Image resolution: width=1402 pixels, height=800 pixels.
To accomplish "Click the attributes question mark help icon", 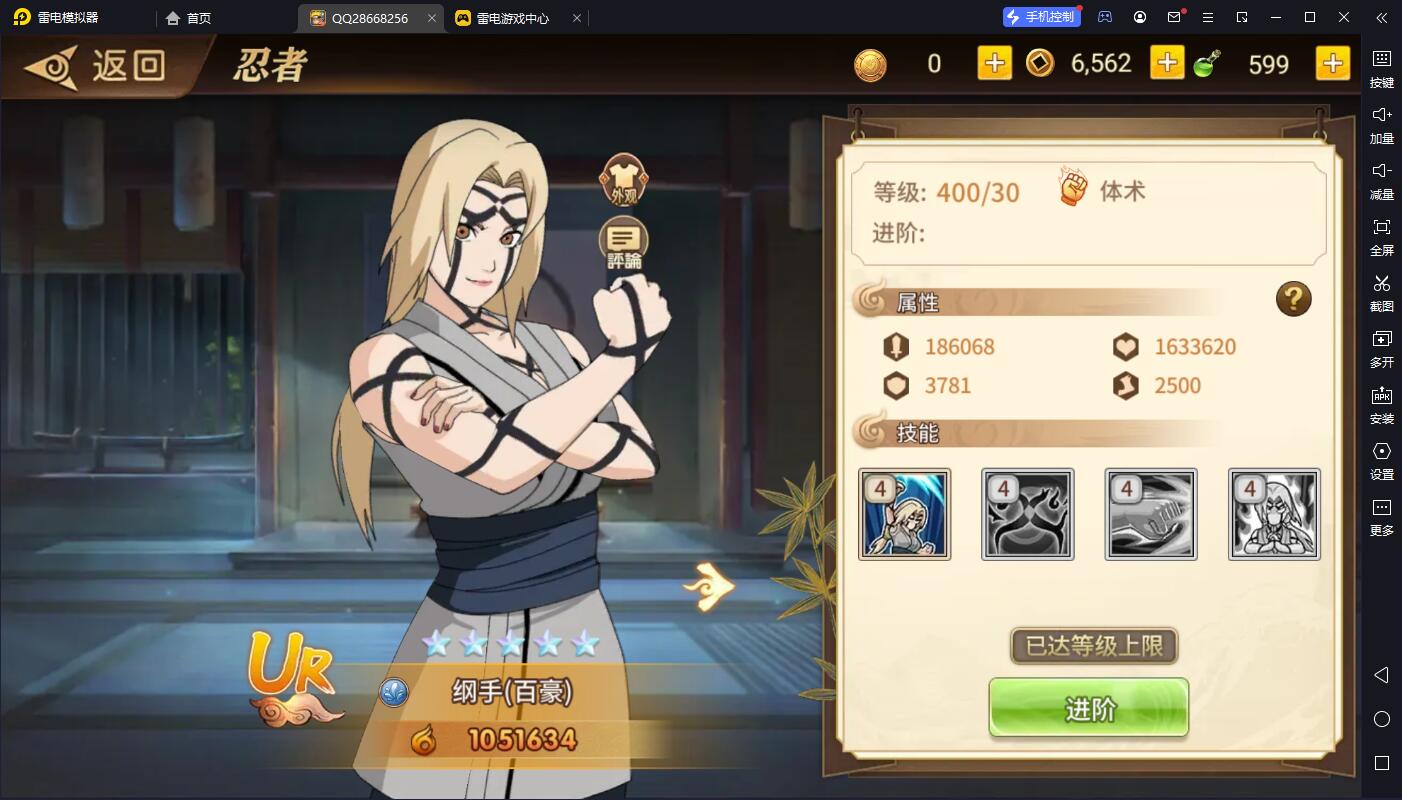I will point(1293,299).
